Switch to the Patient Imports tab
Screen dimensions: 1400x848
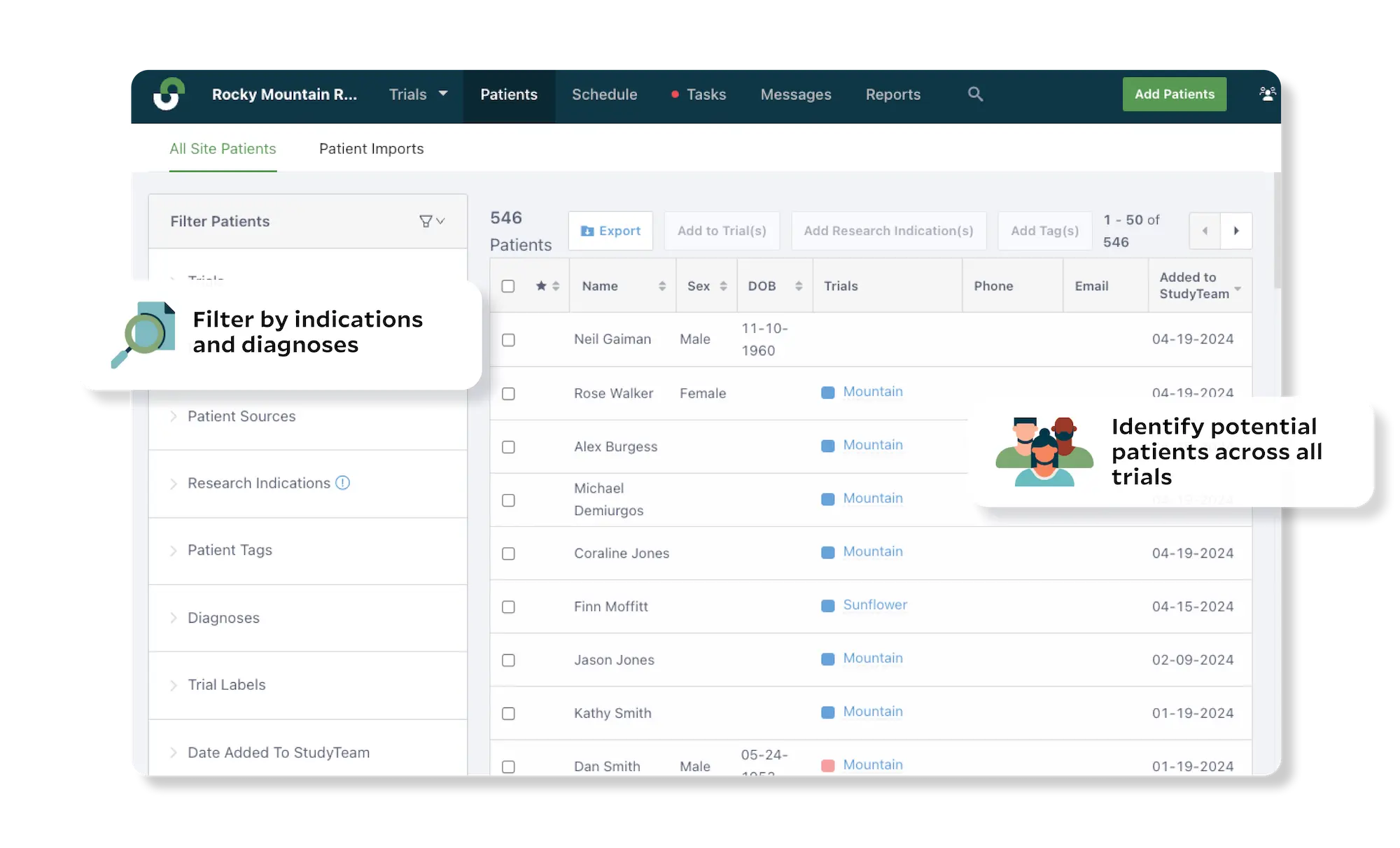(371, 148)
